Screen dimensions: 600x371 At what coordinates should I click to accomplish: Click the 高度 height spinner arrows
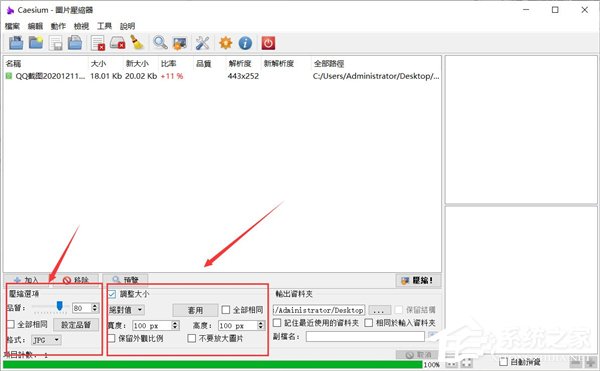[261, 325]
